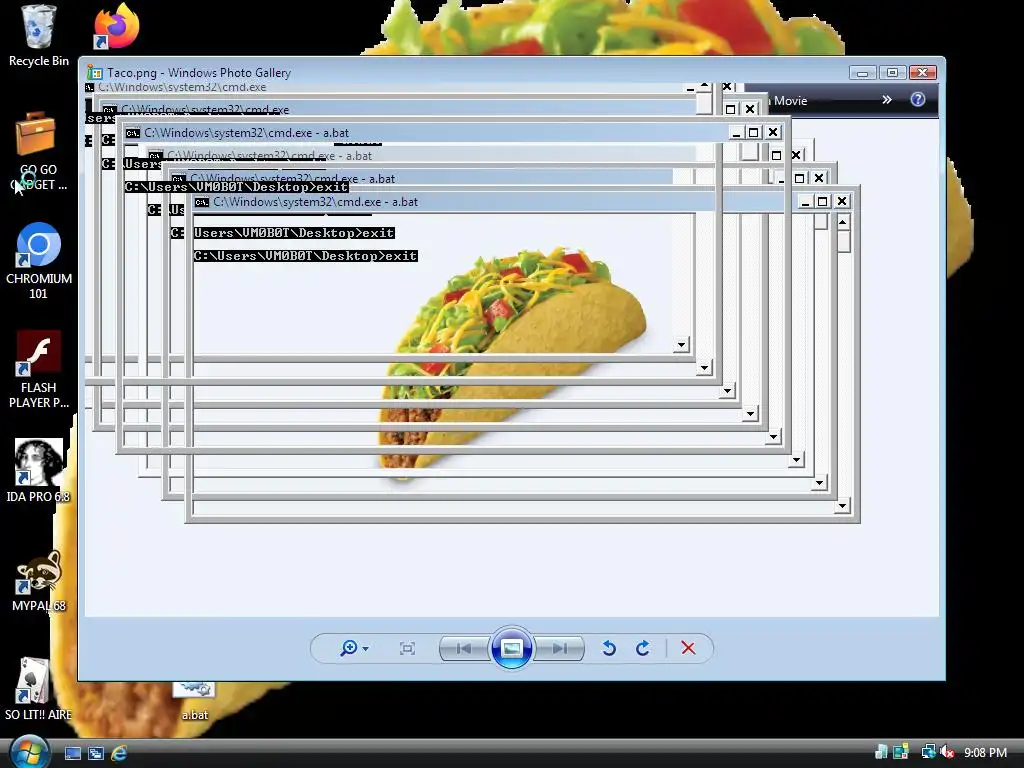Click the Photo Gallery app icon beside Taco.png
Viewport: 1024px width, 768px height.
pyautogui.click(x=95, y=72)
